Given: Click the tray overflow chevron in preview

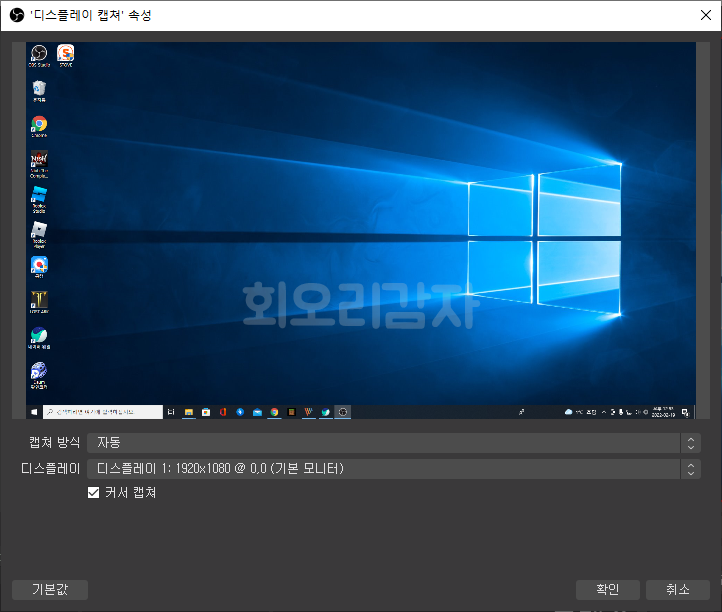Looking at the screenshot, I should 604,412.
